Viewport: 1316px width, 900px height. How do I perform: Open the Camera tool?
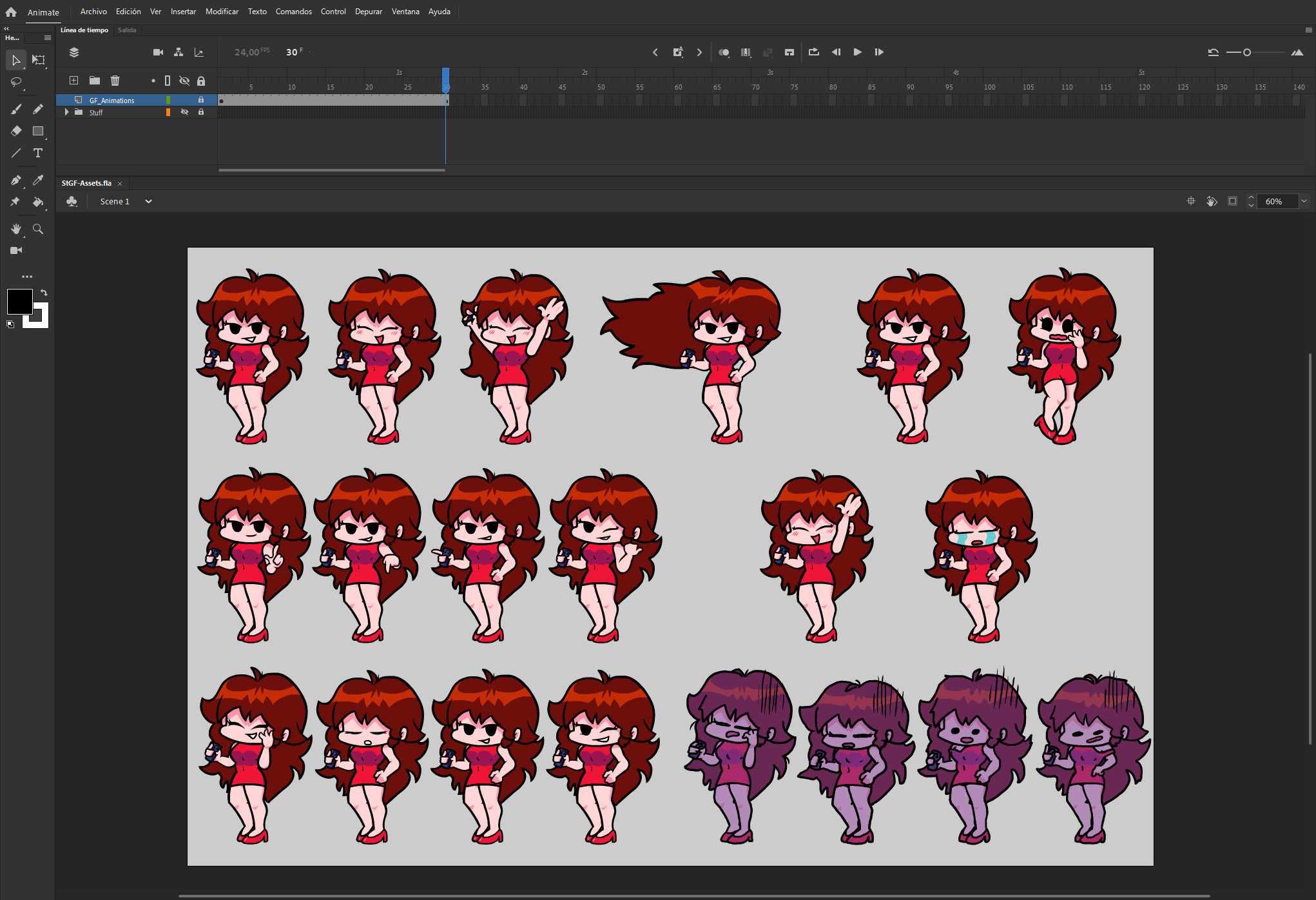click(16, 250)
